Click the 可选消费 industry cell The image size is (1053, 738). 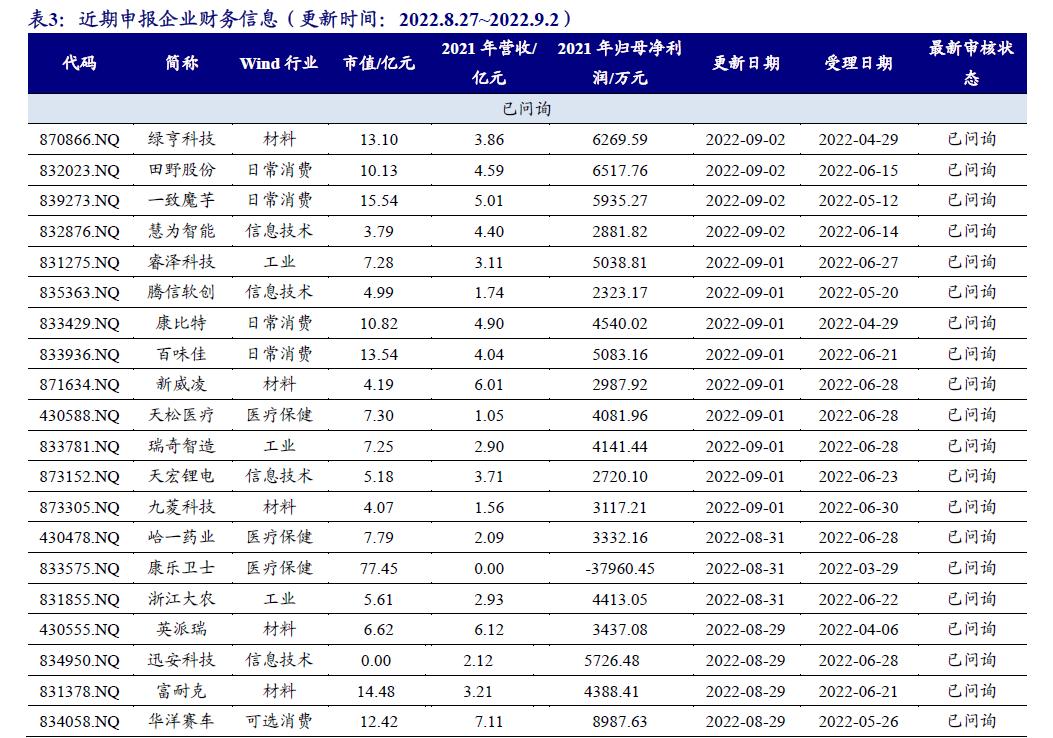click(279, 721)
